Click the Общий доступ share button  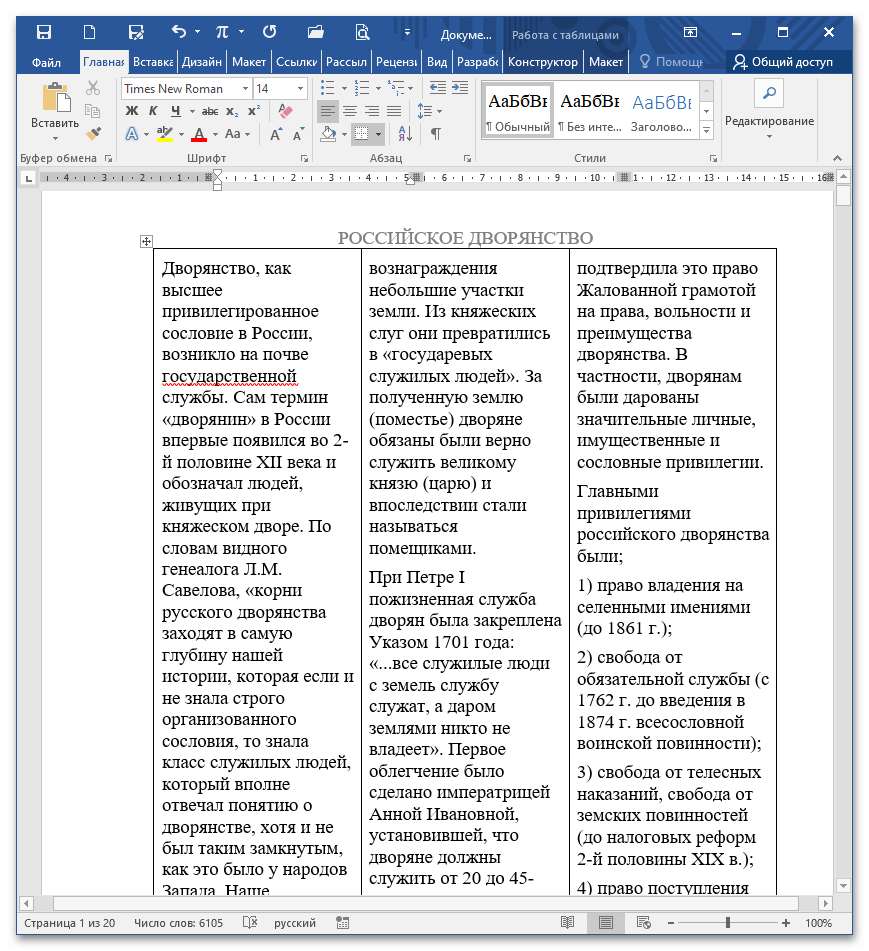pos(783,62)
